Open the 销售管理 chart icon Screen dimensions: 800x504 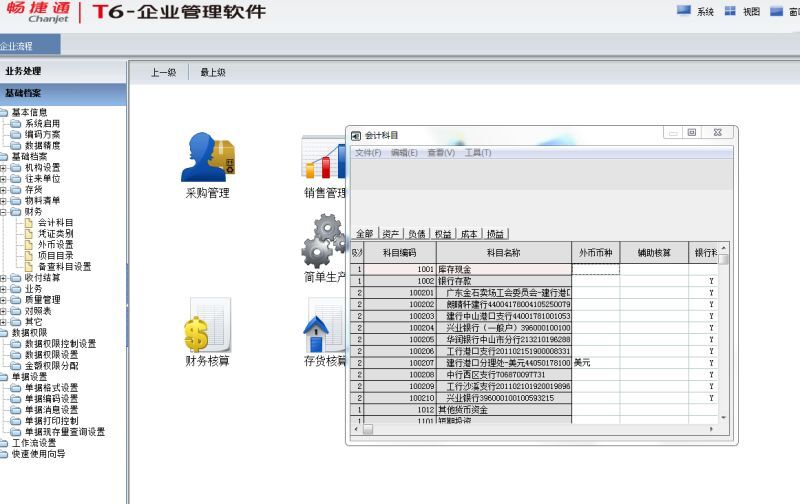click(323, 157)
